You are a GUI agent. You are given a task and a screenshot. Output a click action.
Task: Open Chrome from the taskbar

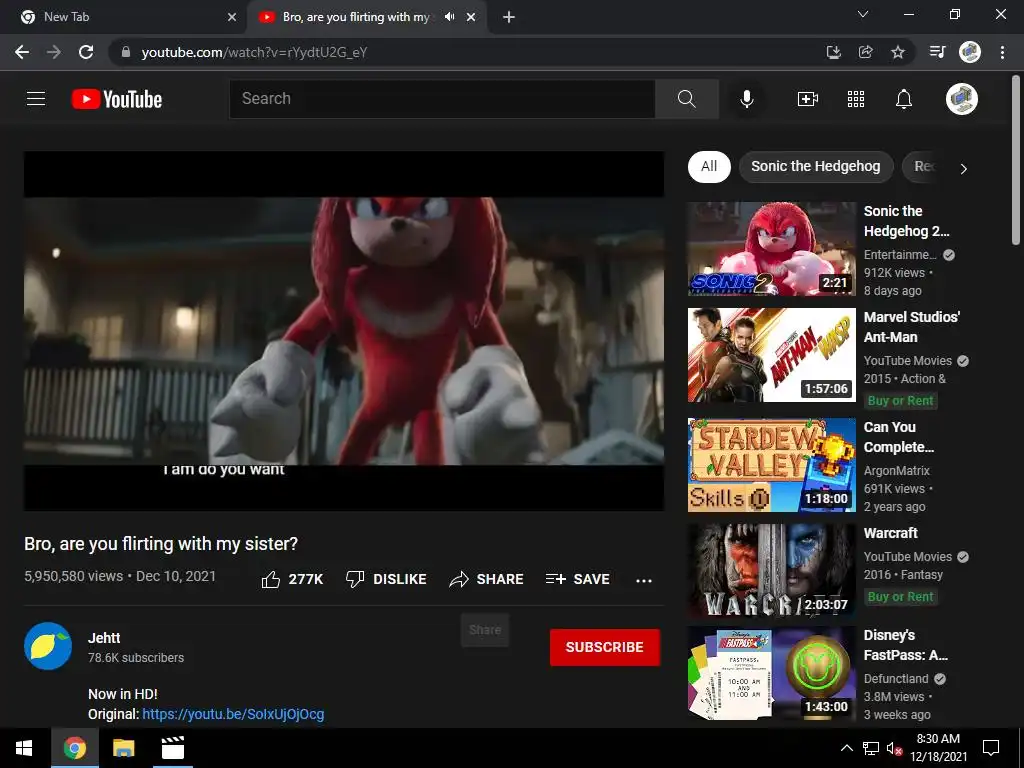(74, 748)
